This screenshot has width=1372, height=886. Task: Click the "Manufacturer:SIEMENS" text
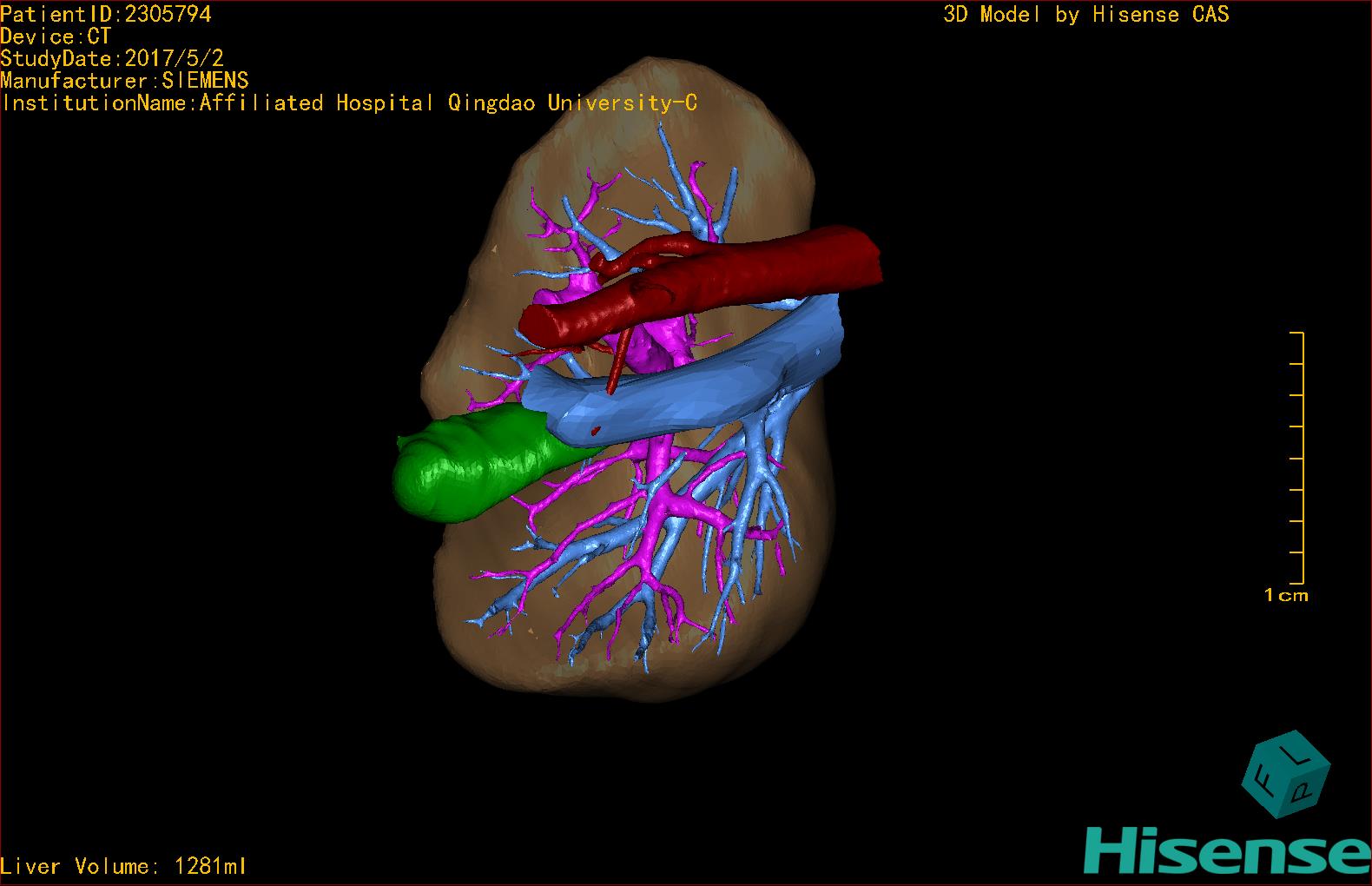click(124, 81)
